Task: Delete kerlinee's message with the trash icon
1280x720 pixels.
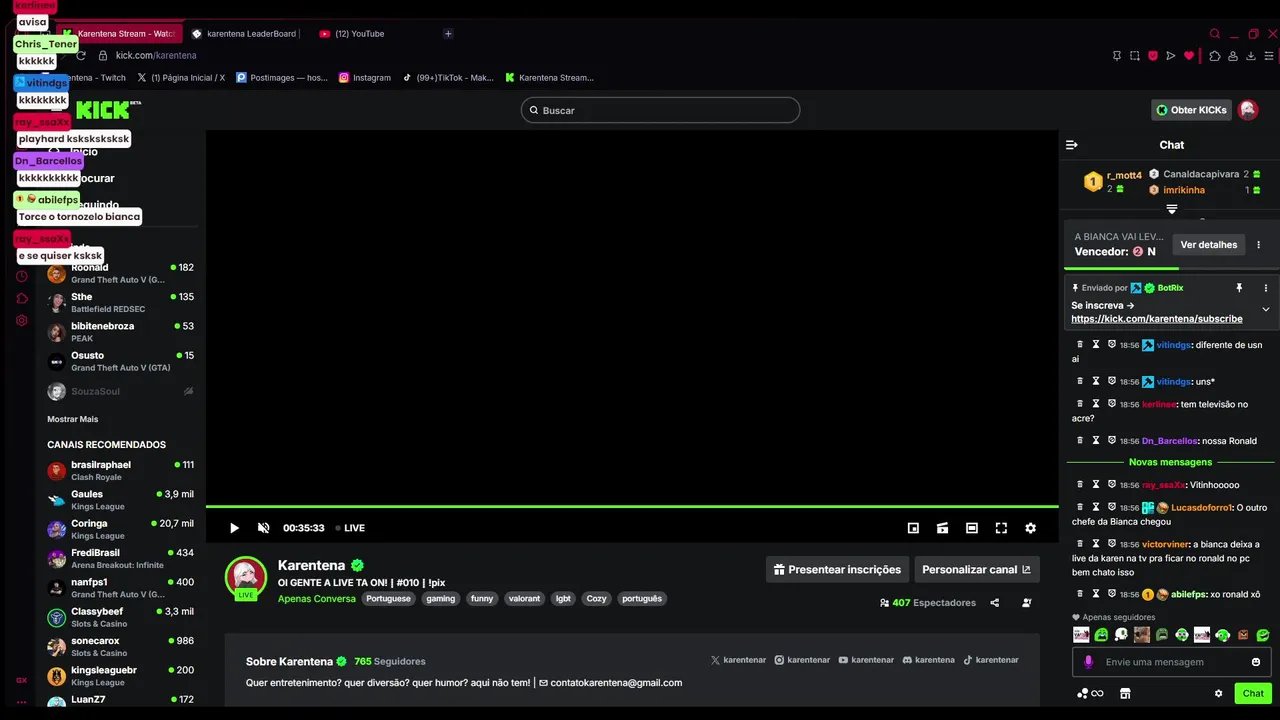Action: tap(1080, 404)
